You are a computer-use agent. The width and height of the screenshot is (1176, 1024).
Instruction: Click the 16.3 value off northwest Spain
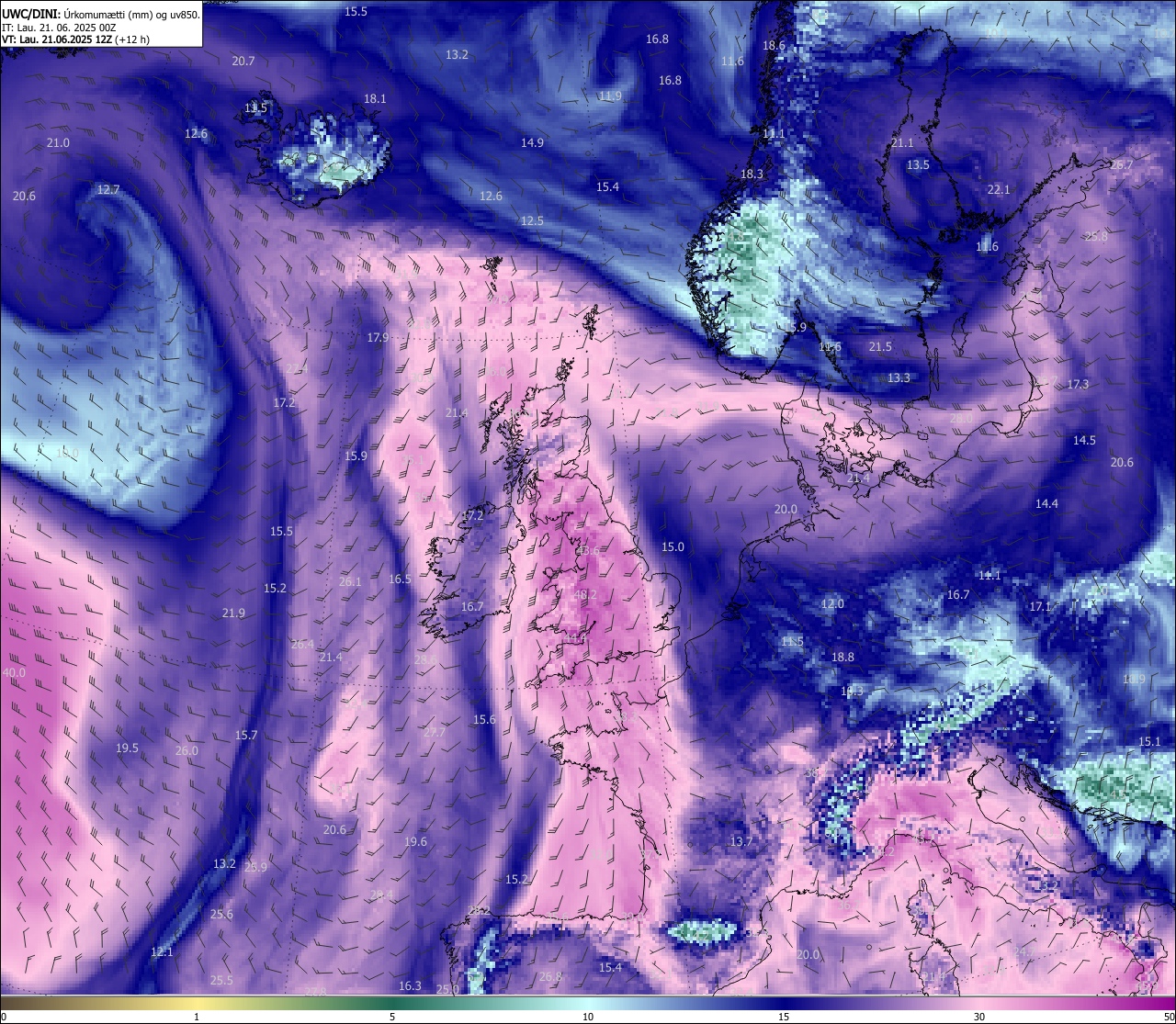(x=410, y=985)
